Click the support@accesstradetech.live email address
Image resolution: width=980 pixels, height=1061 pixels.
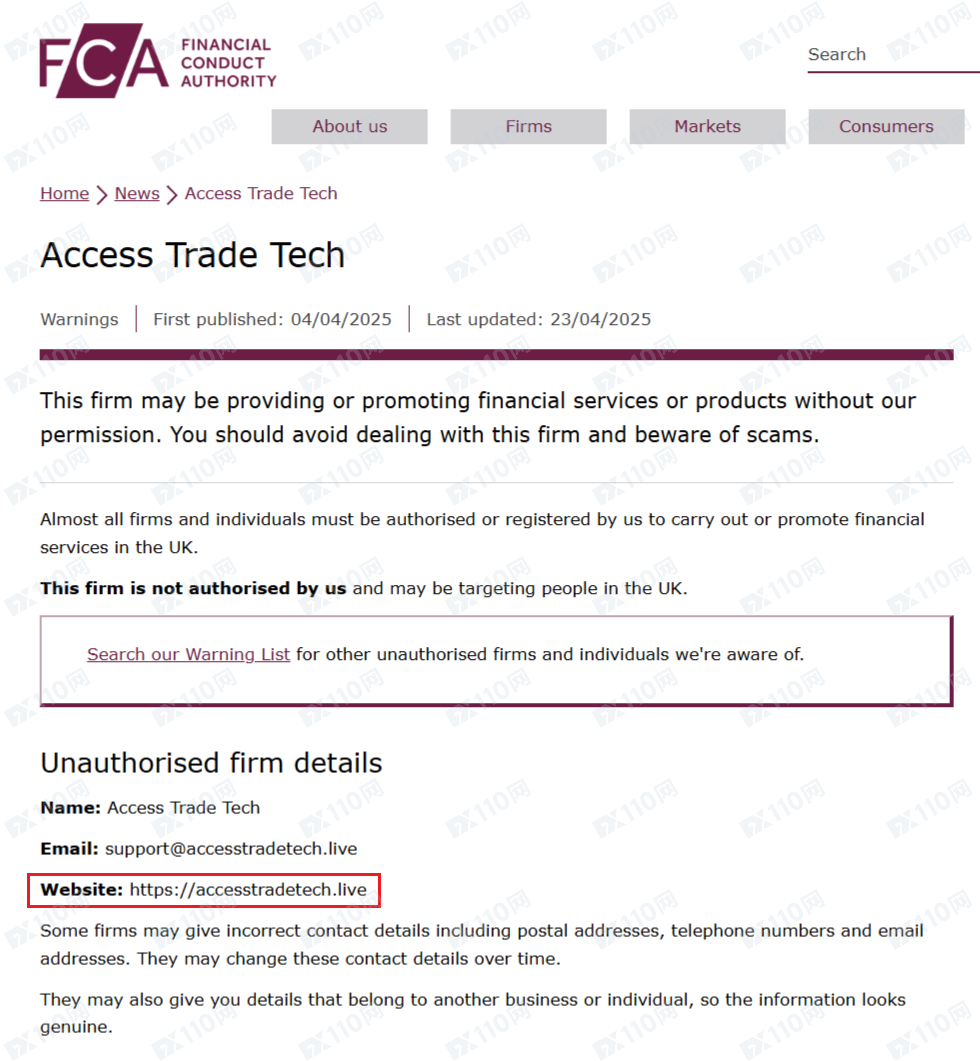pos(231,849)
